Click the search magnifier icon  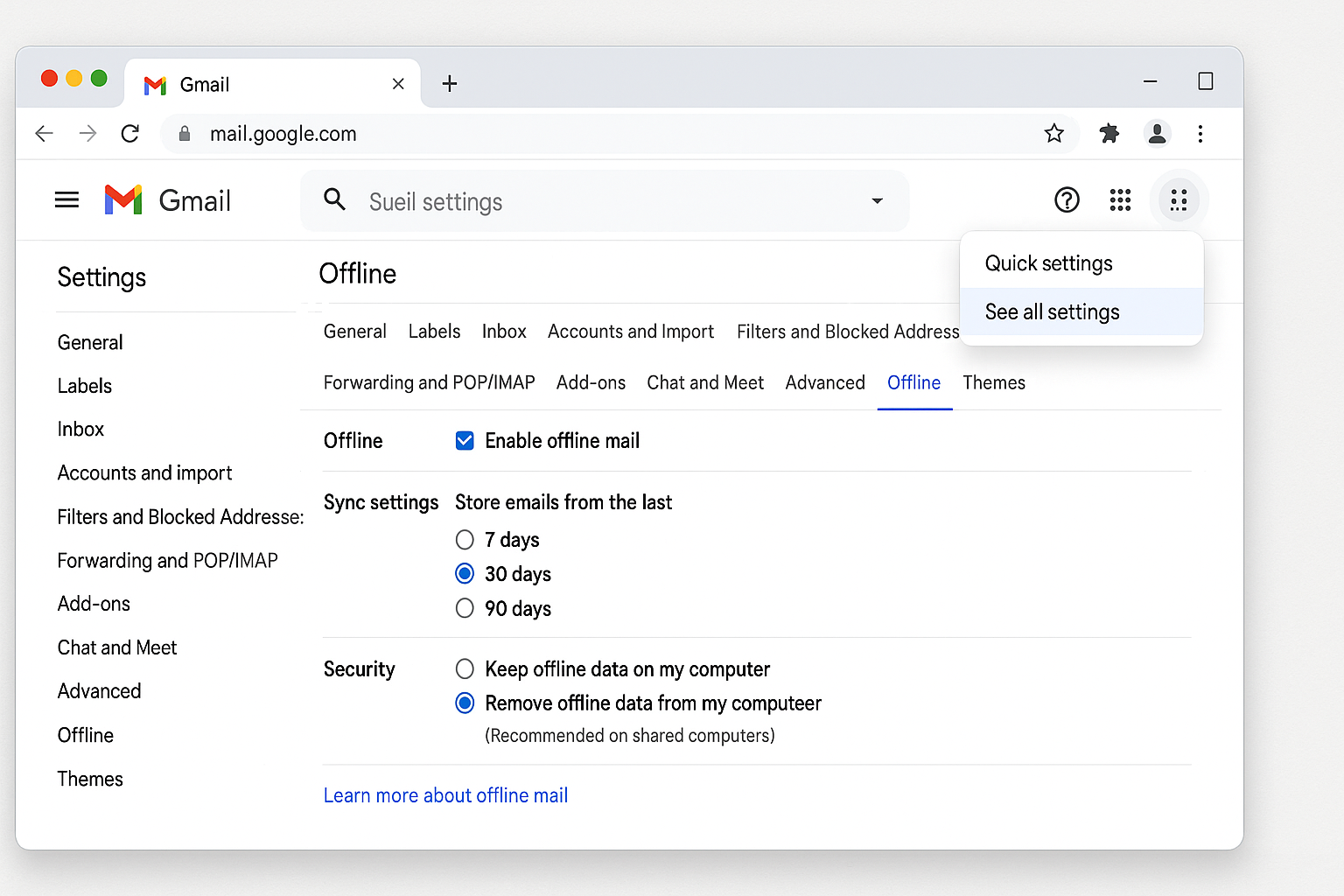334,199
